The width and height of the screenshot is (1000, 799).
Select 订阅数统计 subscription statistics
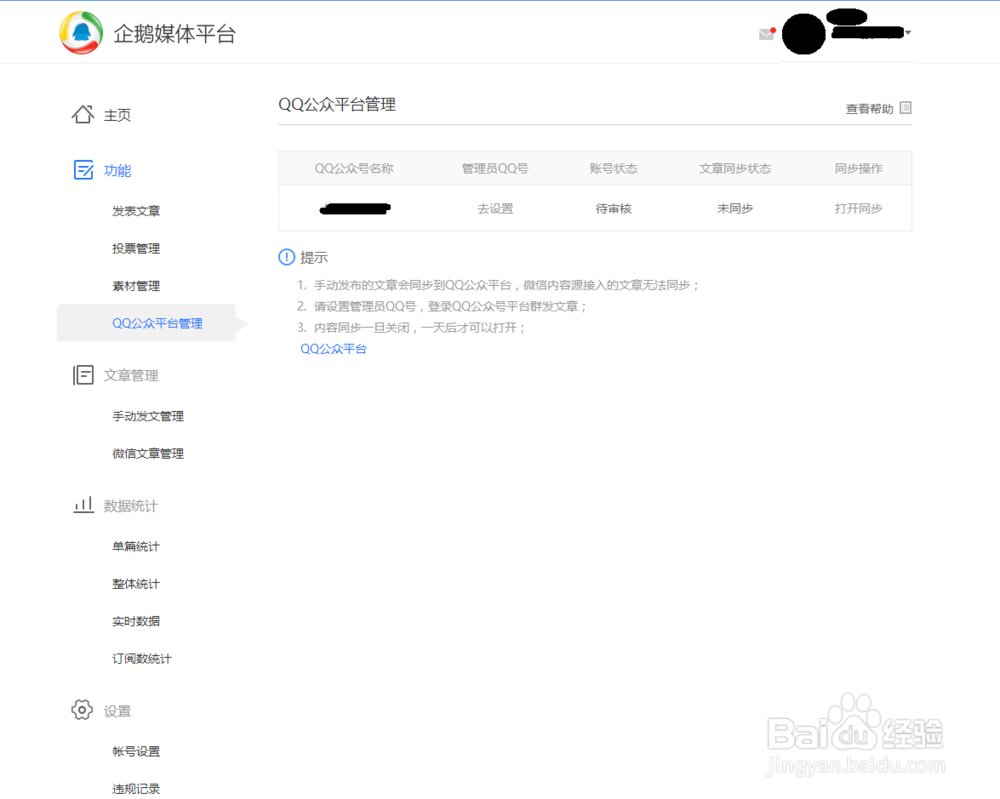[x=145, y=658]
